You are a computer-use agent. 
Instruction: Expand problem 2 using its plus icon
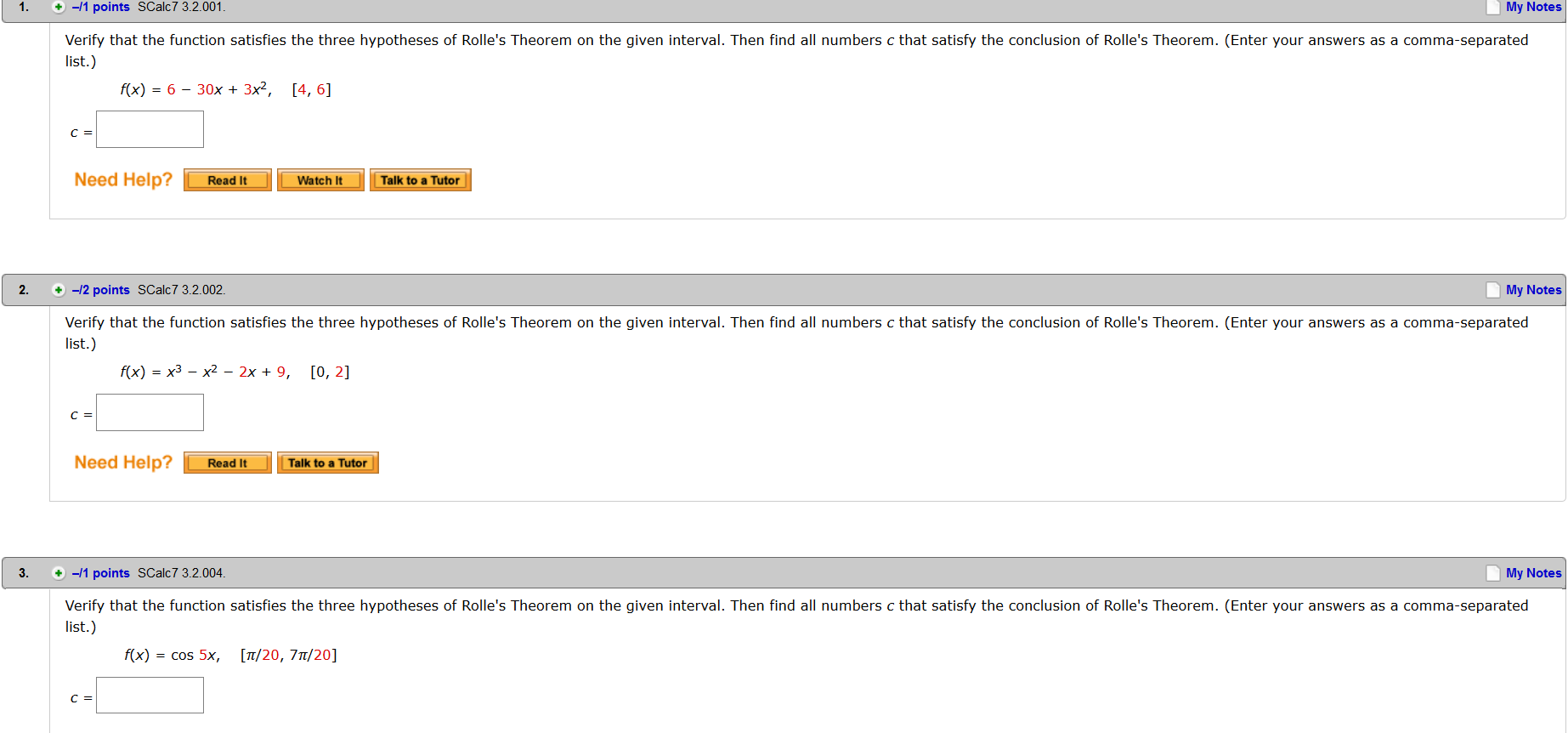point(57,289)
